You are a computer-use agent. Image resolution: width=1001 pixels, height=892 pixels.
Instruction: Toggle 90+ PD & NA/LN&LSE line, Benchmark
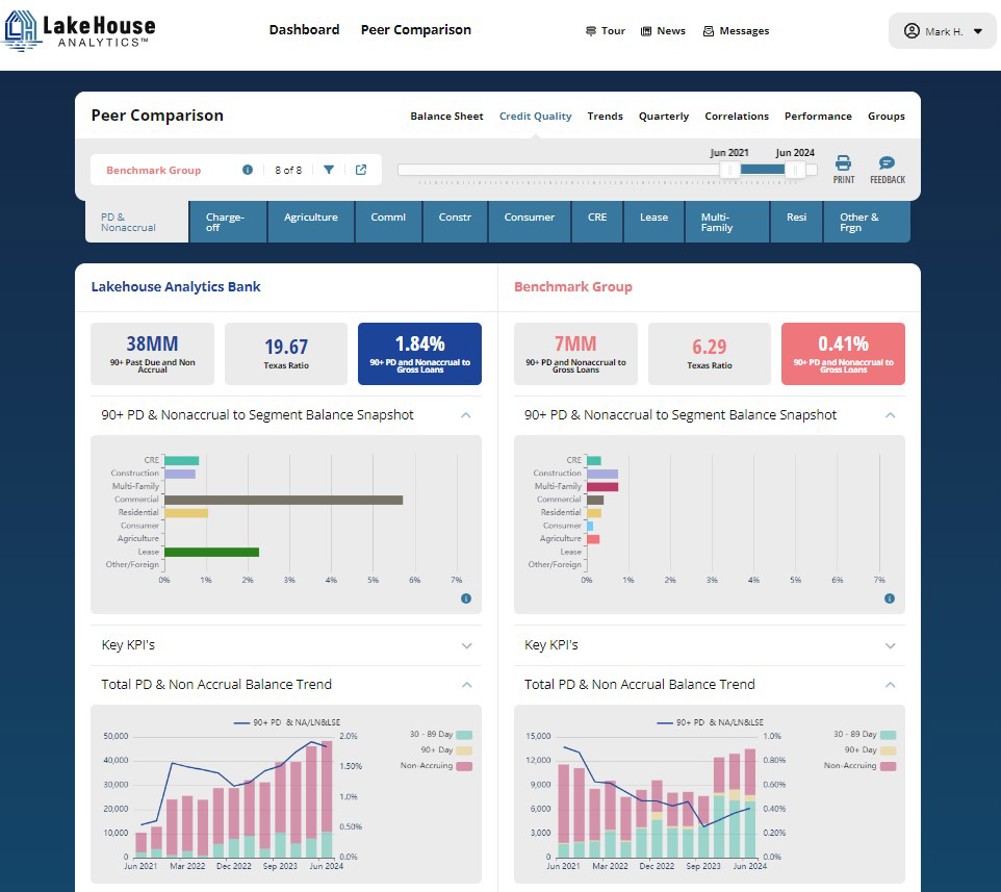pos(710,723)
